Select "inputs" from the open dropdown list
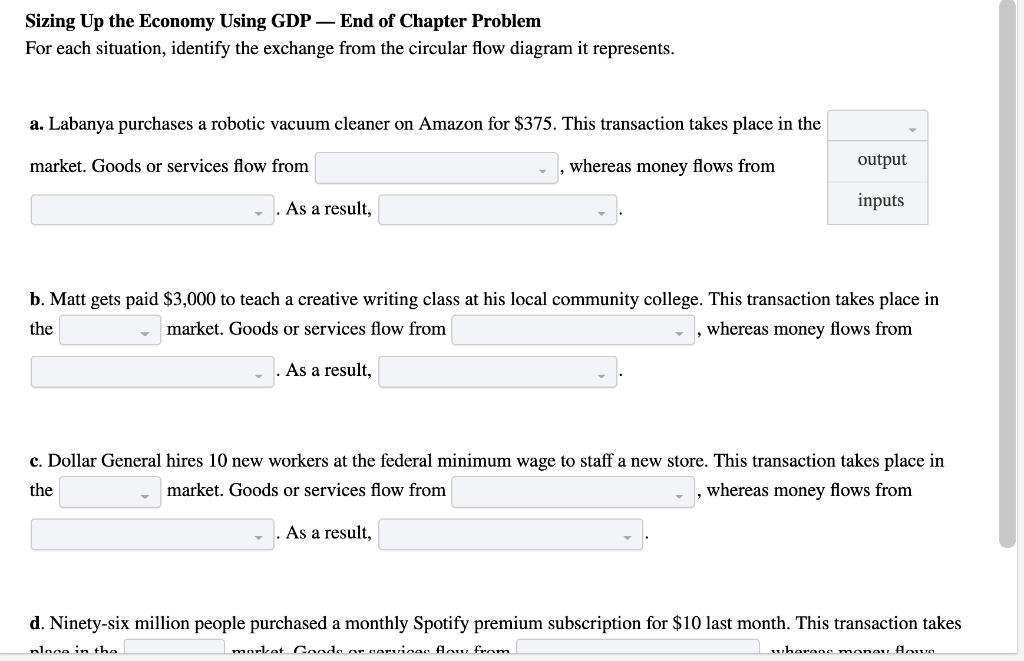The image size is (1024, 661). (878, 200)
